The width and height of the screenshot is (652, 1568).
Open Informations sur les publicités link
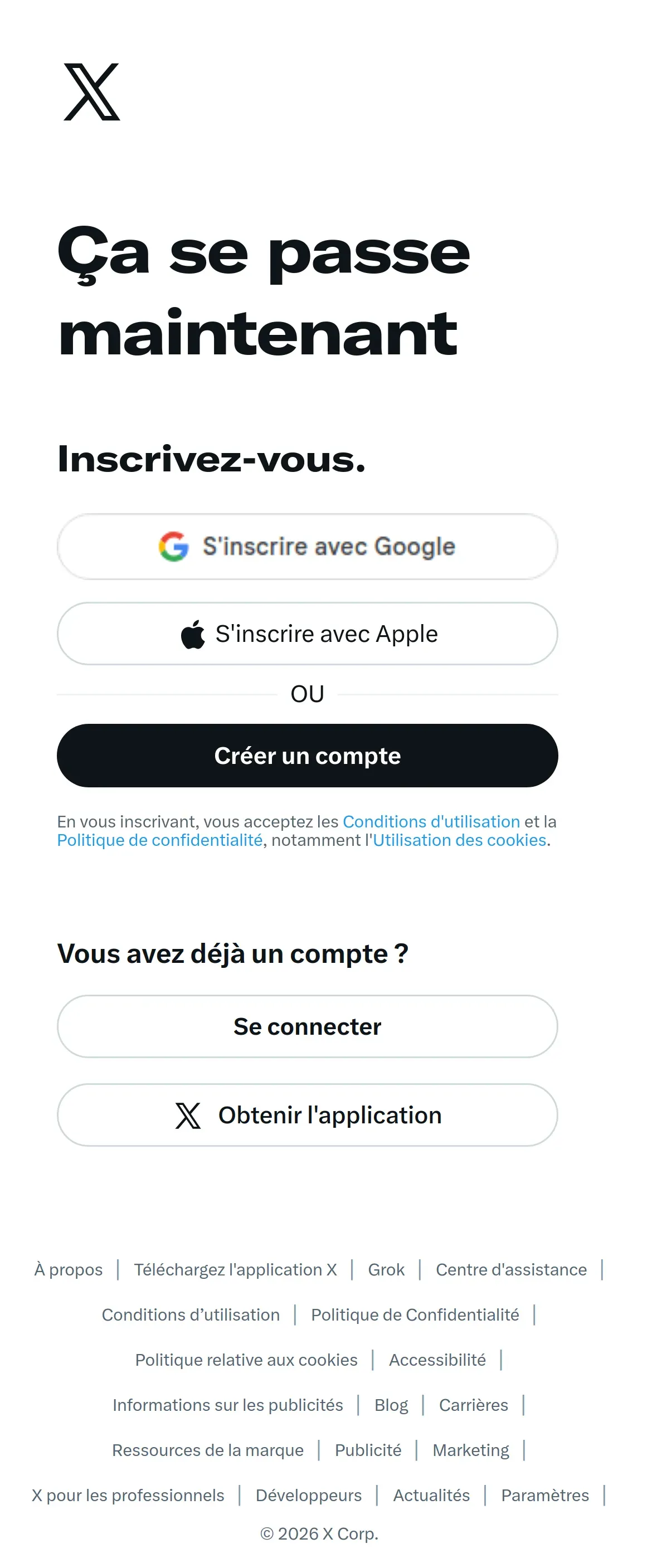pos(228,1405)
